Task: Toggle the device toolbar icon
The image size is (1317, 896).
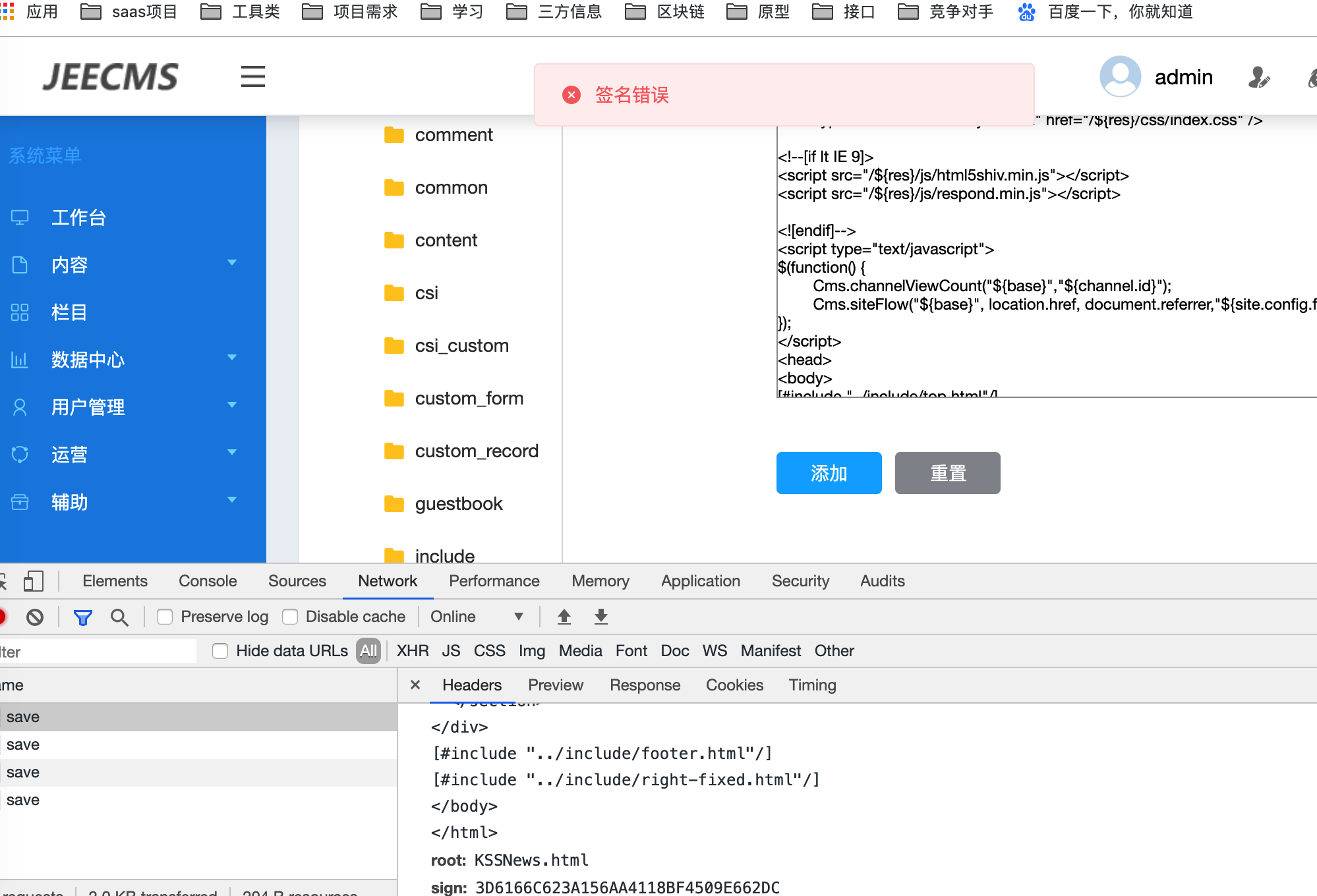Action: pos(33,581)
